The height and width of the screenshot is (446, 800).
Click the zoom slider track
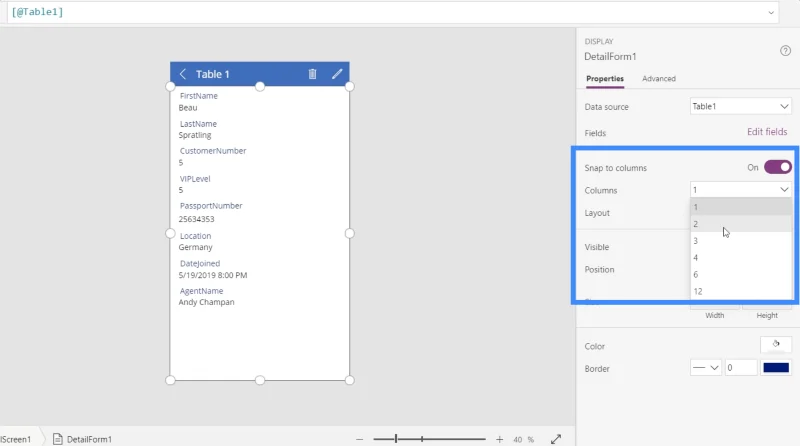point(429,439)
